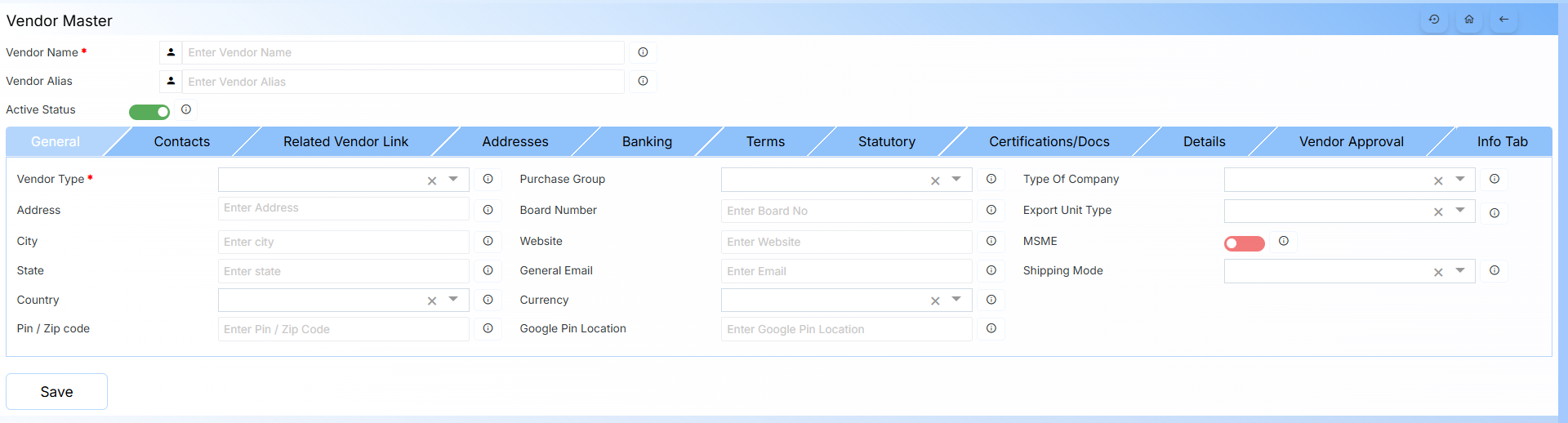The image size is (1568, 423).
Task: Clear the Vendor Type selection with X
Action: tap(432, 180)
